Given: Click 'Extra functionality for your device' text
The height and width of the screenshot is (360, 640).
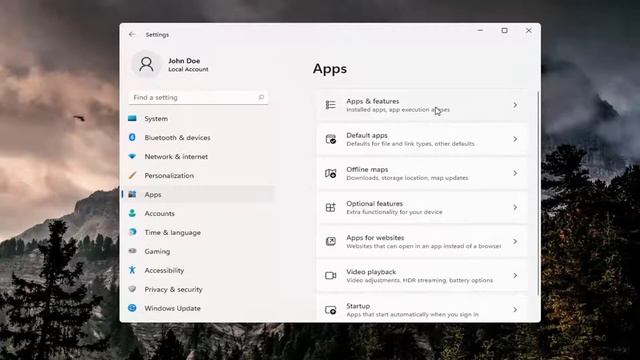Looking at the screenshot, I should (394, 212).
